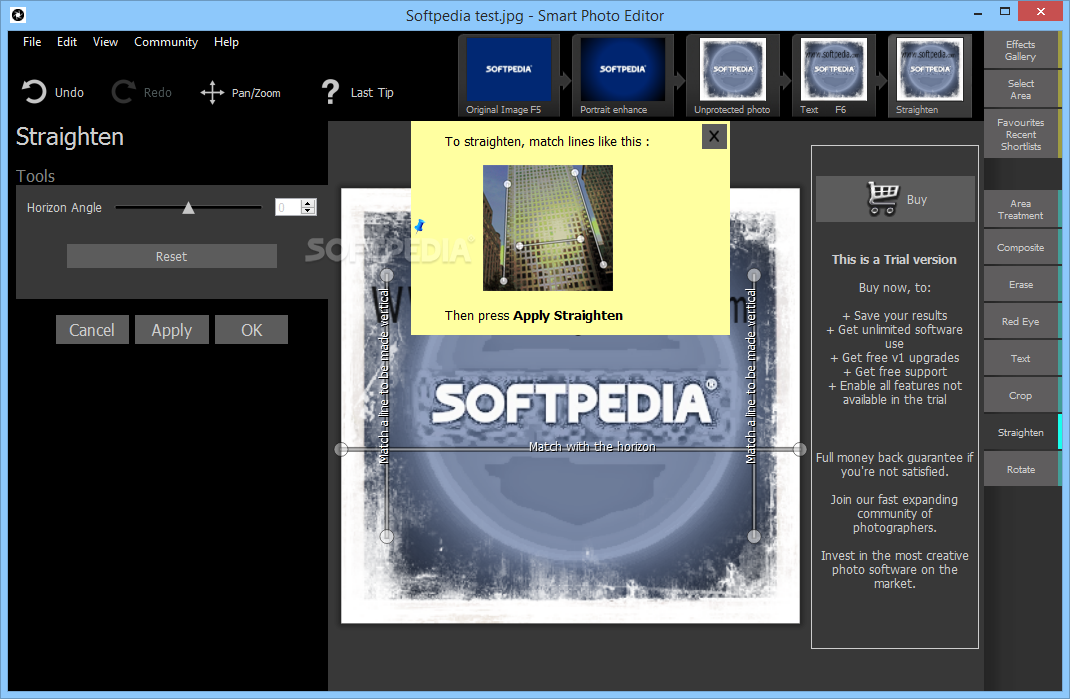Click the Reset button
Image resolution: width=1070 pixels, height=699 pixels.
pyautogui.click(x=171, y=256)
